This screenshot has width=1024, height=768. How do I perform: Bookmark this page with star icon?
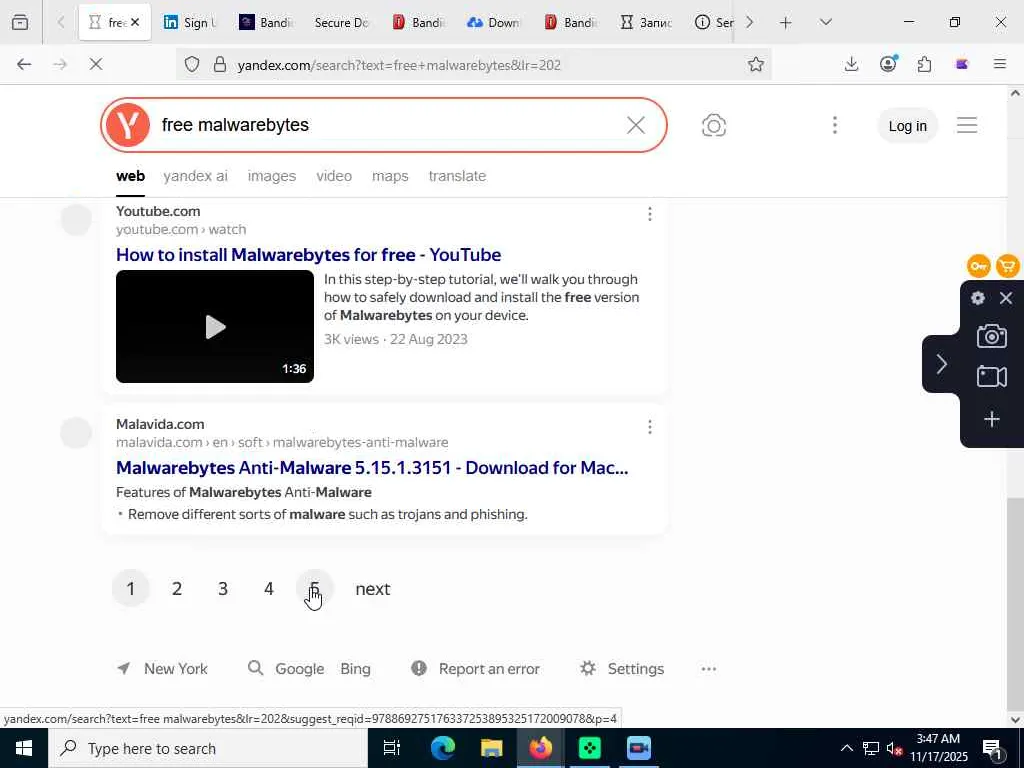click(756, 64)
